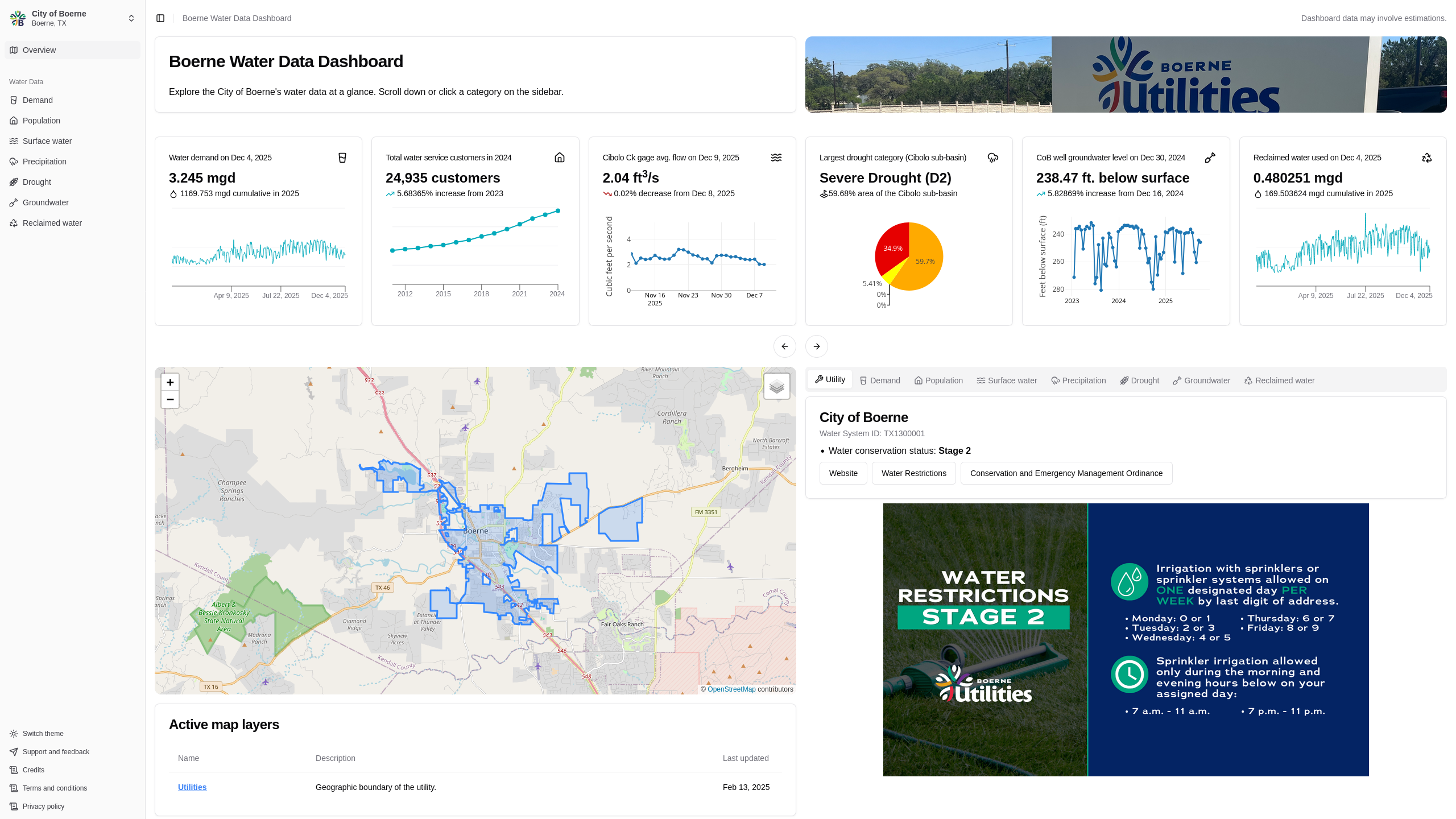The image size is (1456, 819).
Task: Open the Utilities layer link
Action: (x=192, y=787)
